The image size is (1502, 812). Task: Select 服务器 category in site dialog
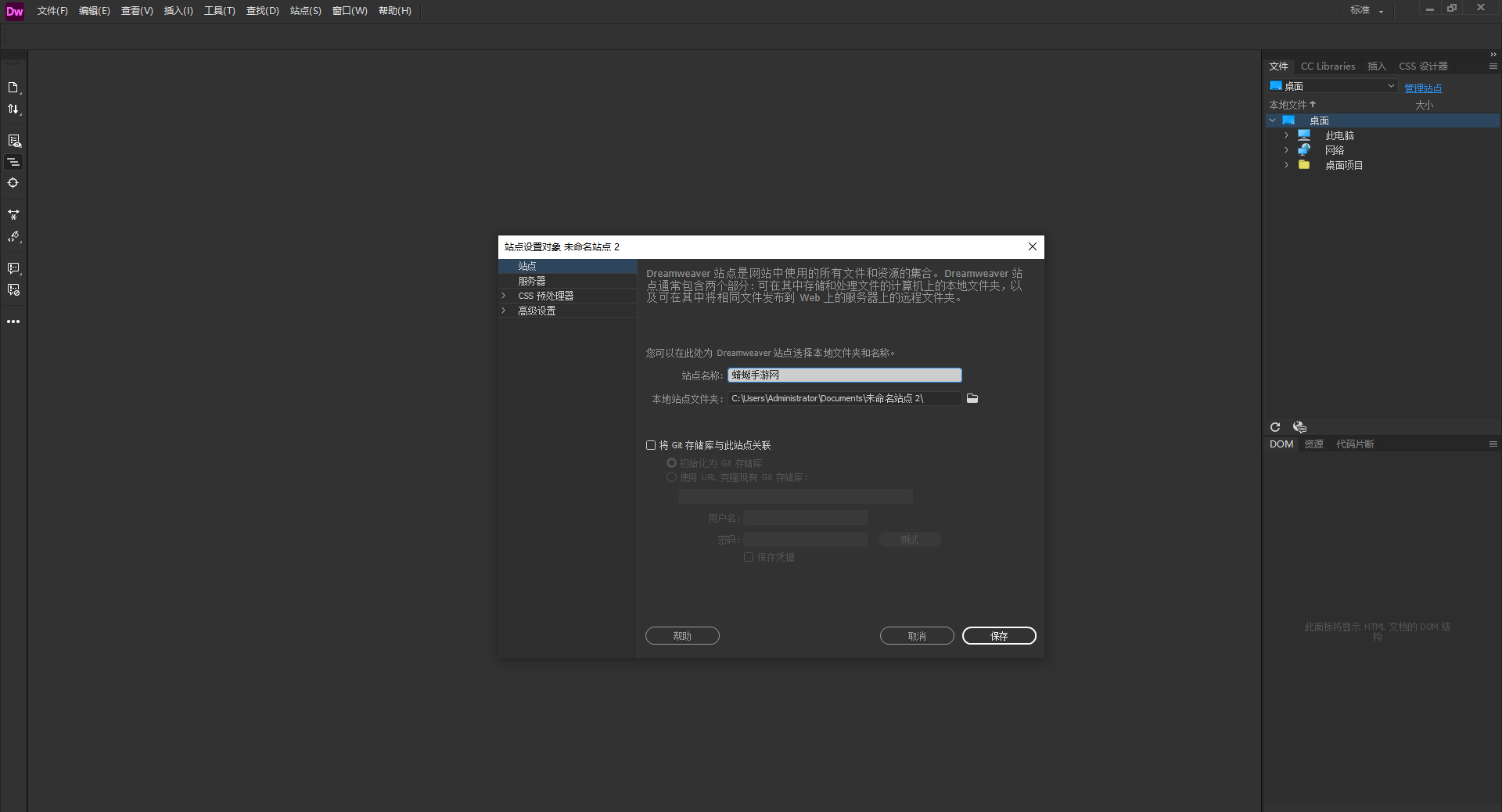[567, 281]
